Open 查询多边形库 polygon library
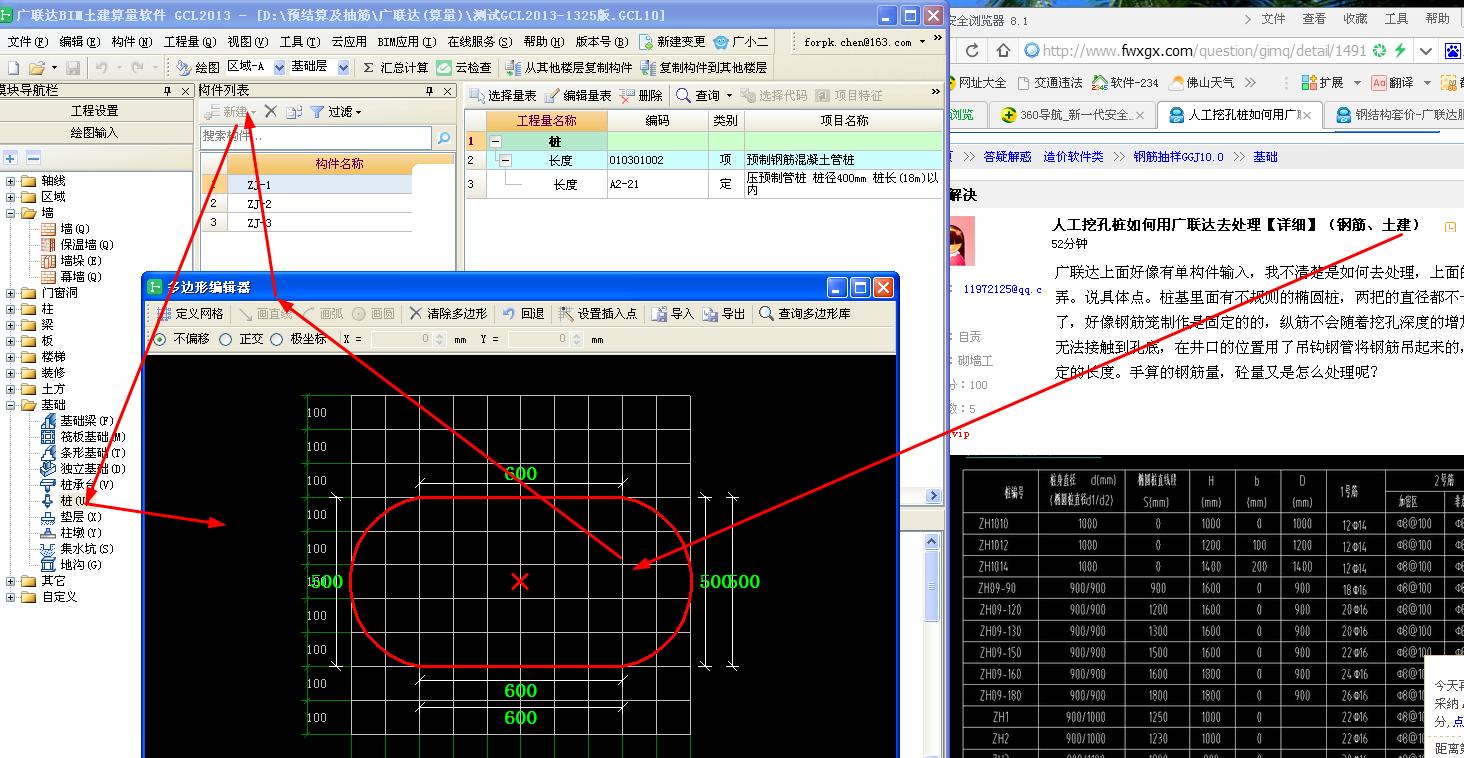 (x=805, y=313)
